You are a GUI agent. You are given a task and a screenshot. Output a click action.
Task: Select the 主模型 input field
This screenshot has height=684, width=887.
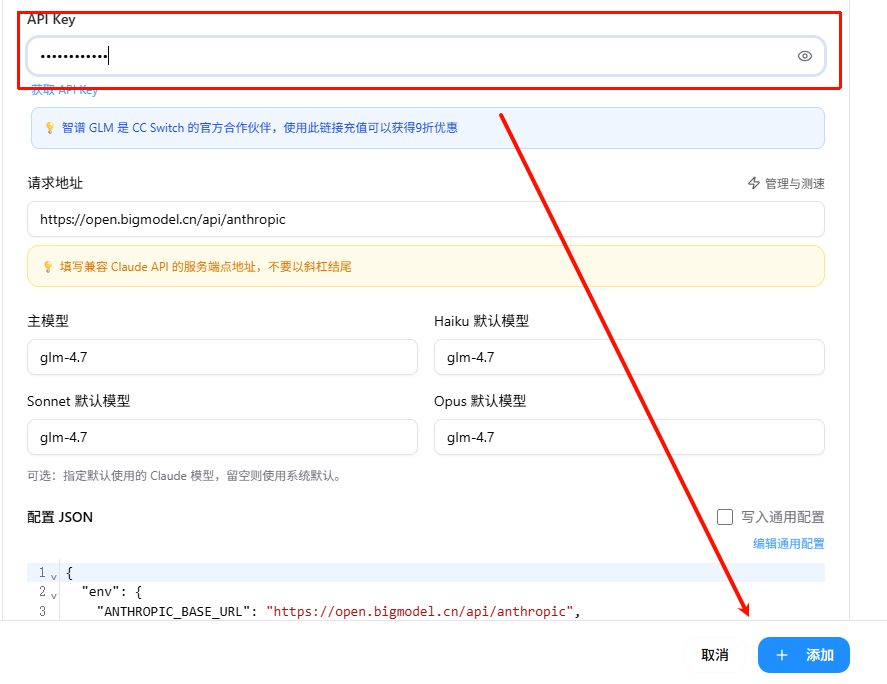222,357
